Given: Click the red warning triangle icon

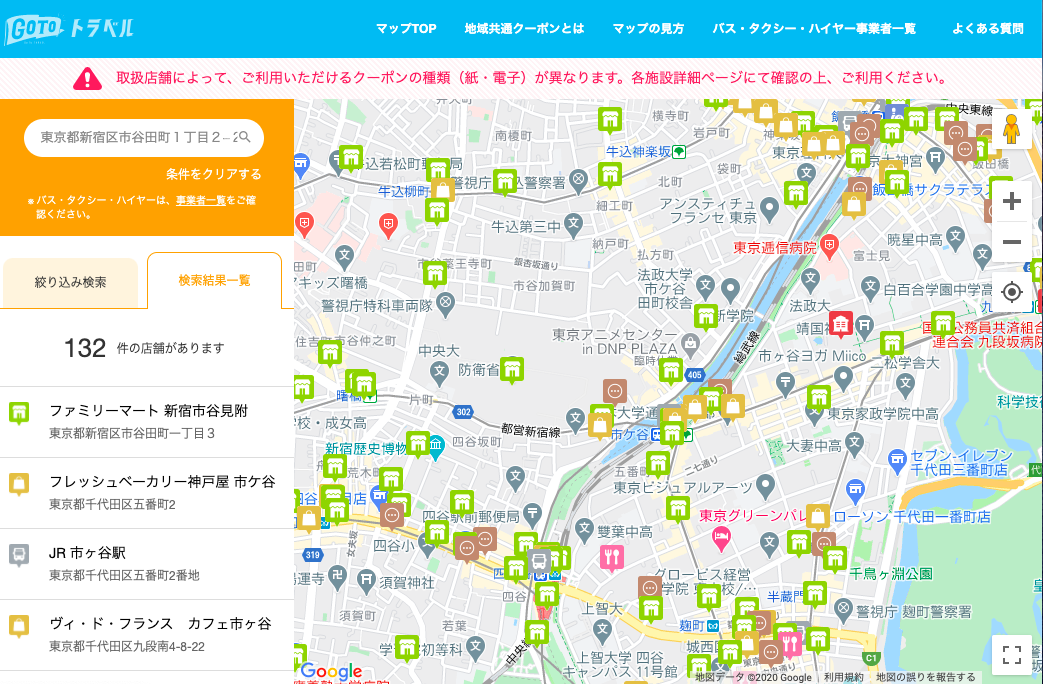Looking at the screenshot, I should click(x=87, y=79).
